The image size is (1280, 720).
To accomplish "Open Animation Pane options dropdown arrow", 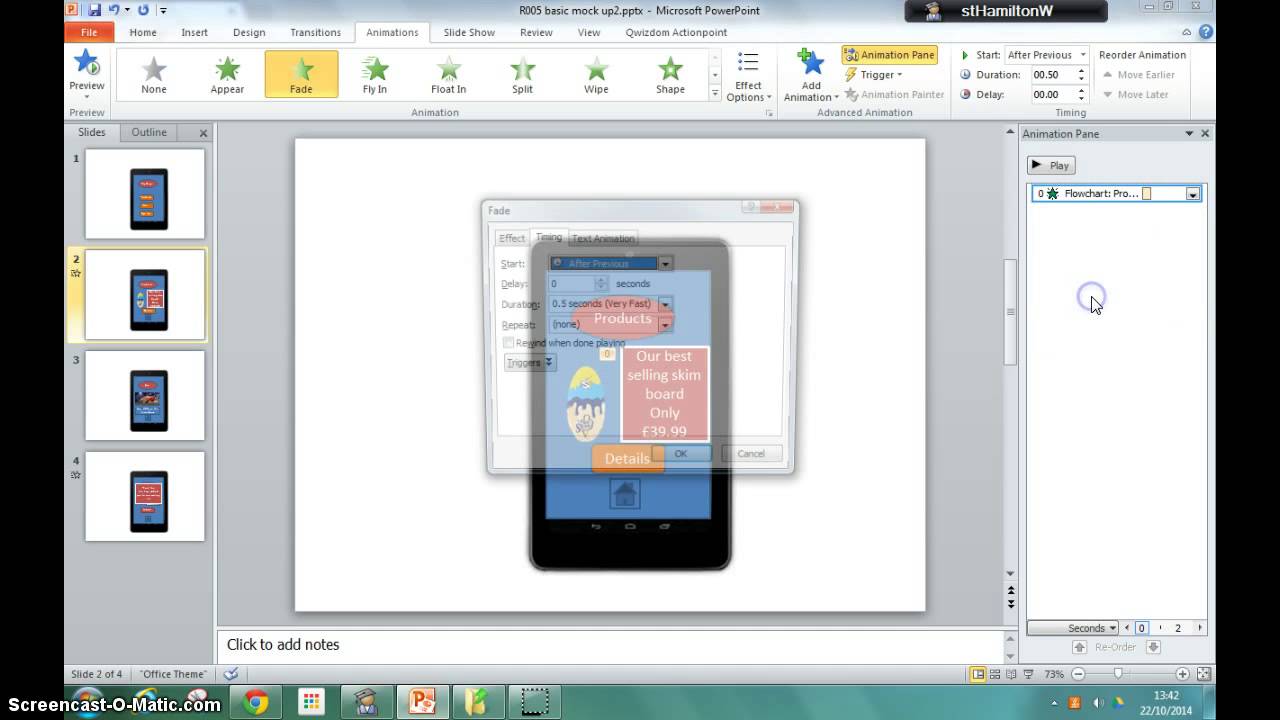I will (1189, 133).
